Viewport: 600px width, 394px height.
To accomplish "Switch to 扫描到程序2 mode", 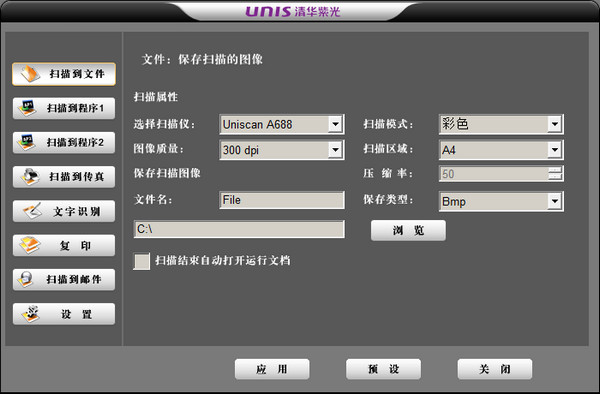I will tap(64, 142).
